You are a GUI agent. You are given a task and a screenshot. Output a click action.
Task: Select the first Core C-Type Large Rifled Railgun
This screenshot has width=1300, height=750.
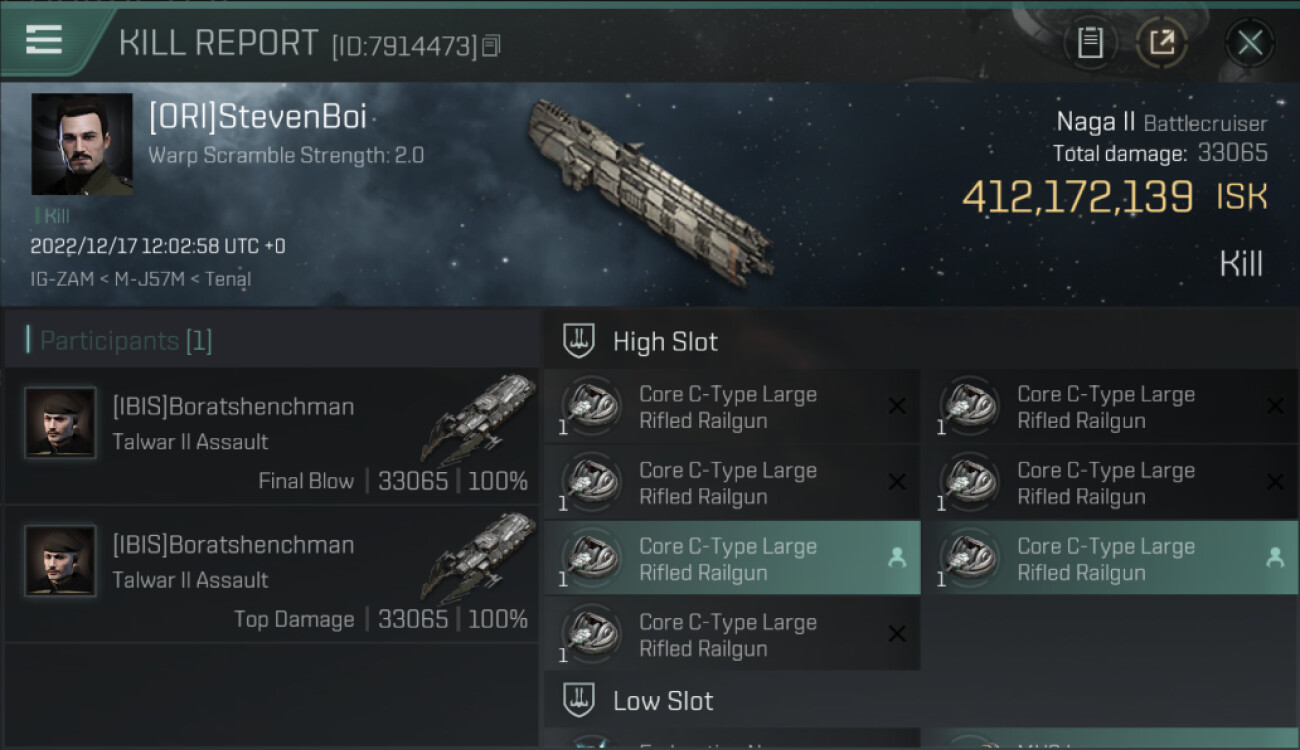click(730, 407)
